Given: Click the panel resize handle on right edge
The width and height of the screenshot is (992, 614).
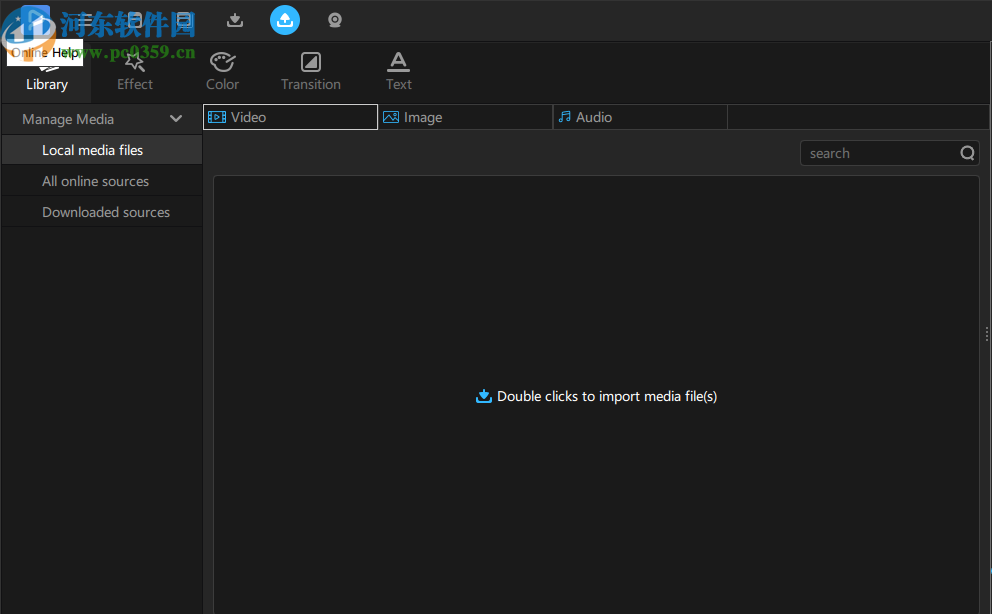Looking at the screenshot, I should tap(987, 335).
